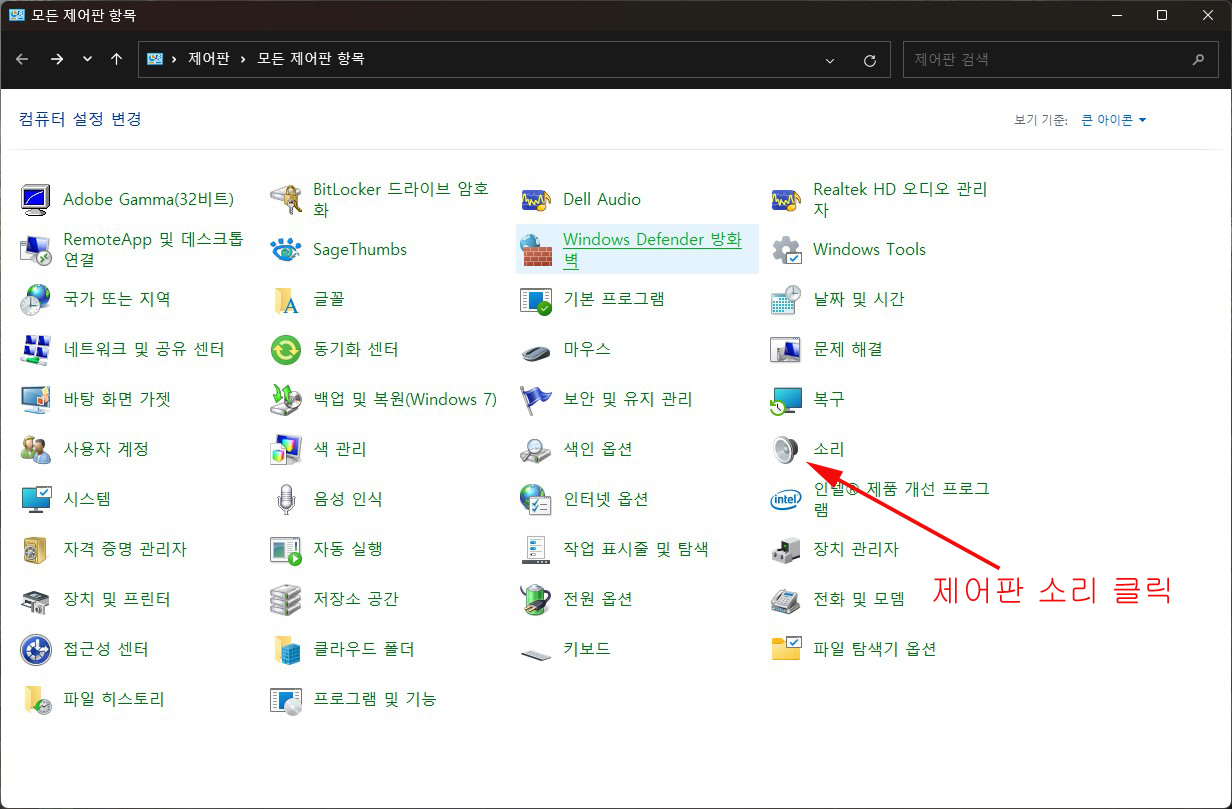Image resolution: width=1232 pixels, height=809 pixels.
Task: Open the 키보드 text link
Action: 587,649
